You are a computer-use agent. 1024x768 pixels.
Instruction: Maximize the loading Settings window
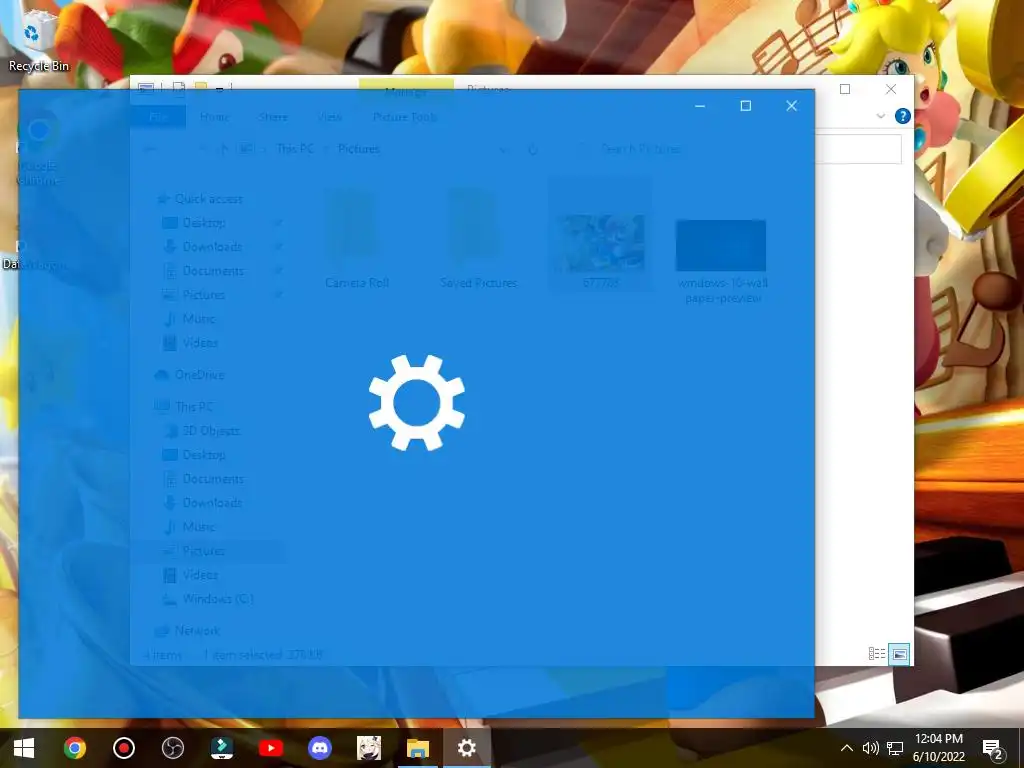coord(746,106)
